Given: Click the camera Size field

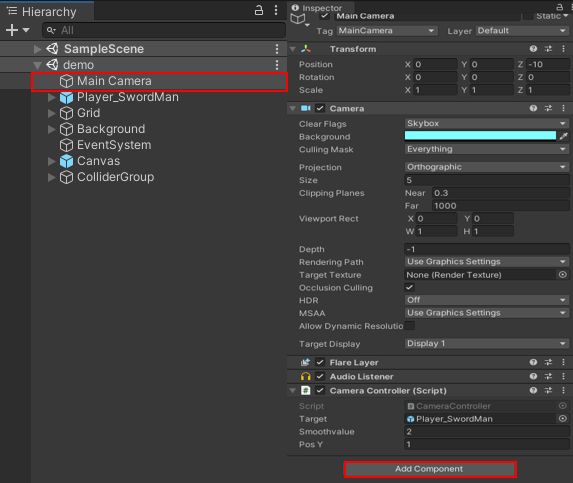Looking at the screenshot, I should (487, 180).
